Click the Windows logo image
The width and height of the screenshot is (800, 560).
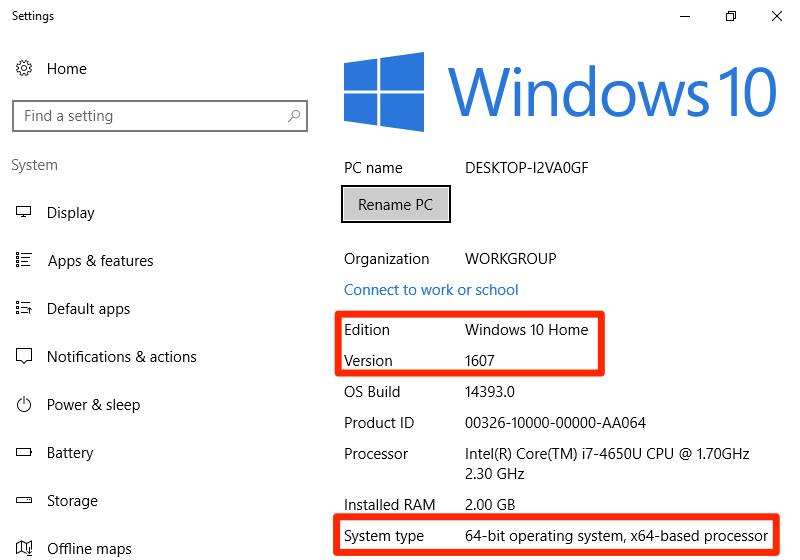[x=384, y=92]
